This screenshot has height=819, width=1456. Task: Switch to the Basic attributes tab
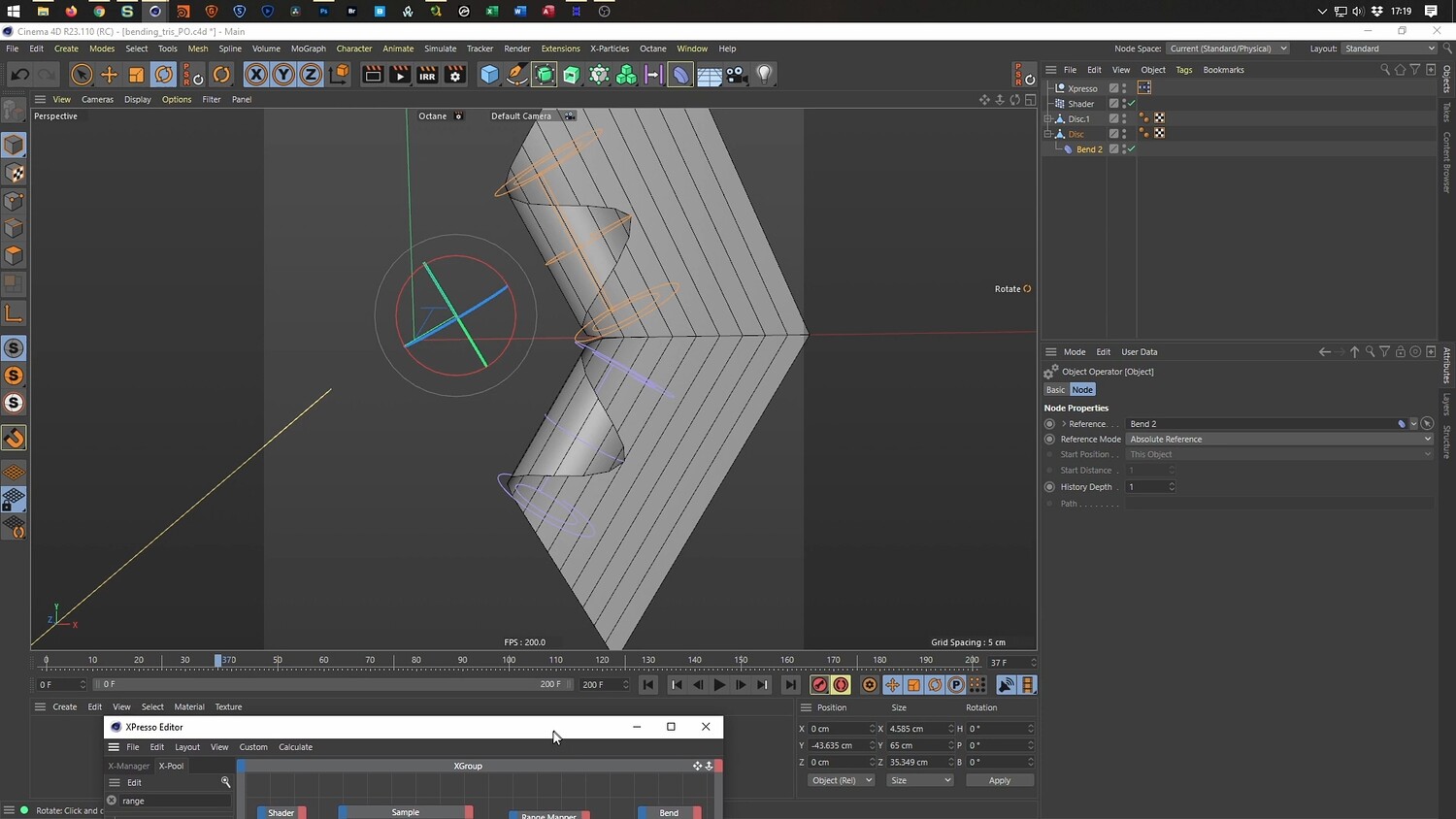coord(1055,390)
